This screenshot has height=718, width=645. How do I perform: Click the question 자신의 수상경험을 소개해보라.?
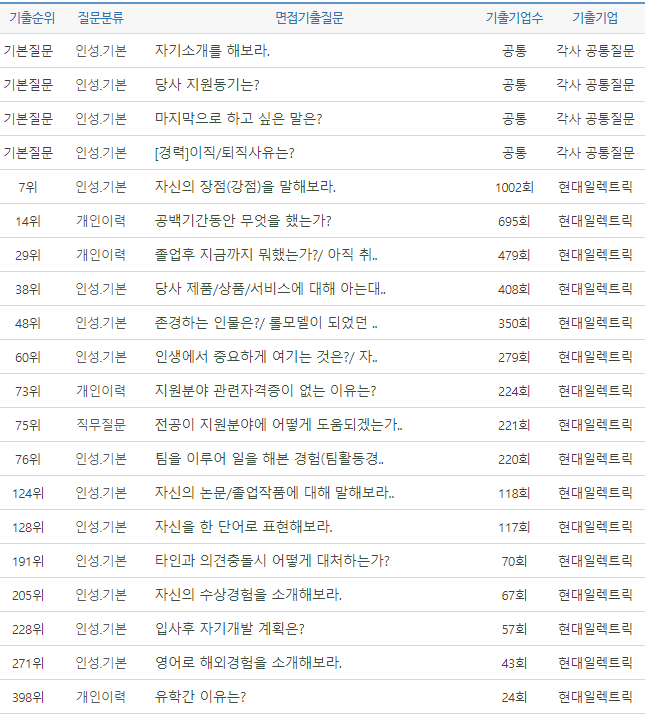249,595
